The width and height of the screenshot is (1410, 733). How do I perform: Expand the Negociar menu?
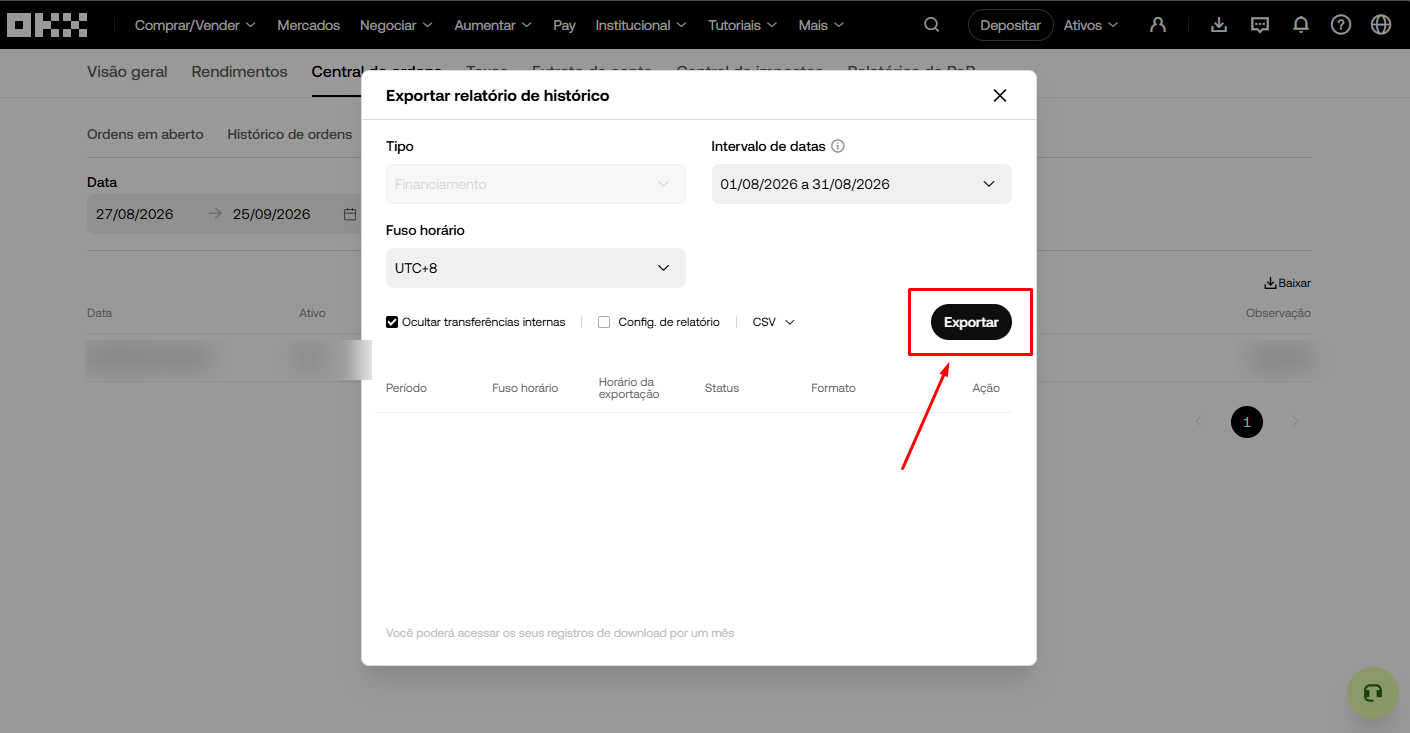point(396,25)
